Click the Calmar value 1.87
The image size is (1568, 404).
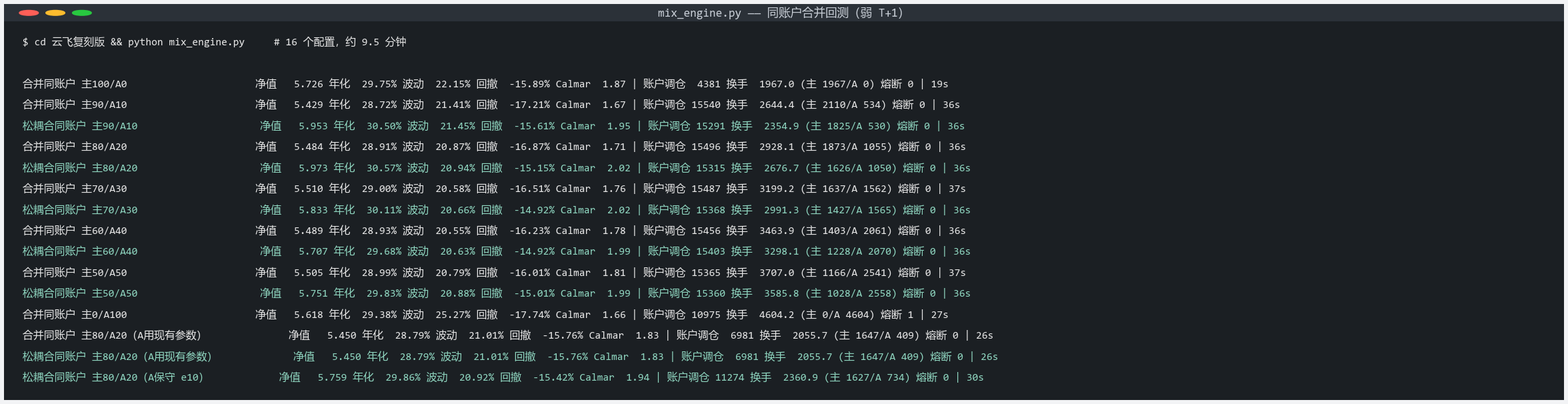tap(614, 84)
